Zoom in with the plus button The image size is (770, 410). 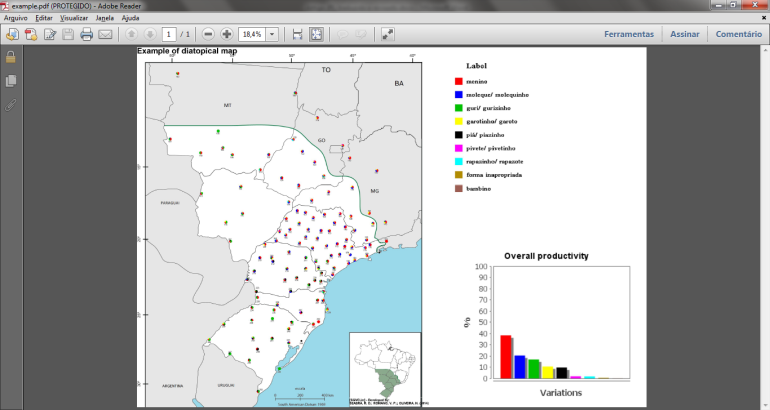point(227,34)
